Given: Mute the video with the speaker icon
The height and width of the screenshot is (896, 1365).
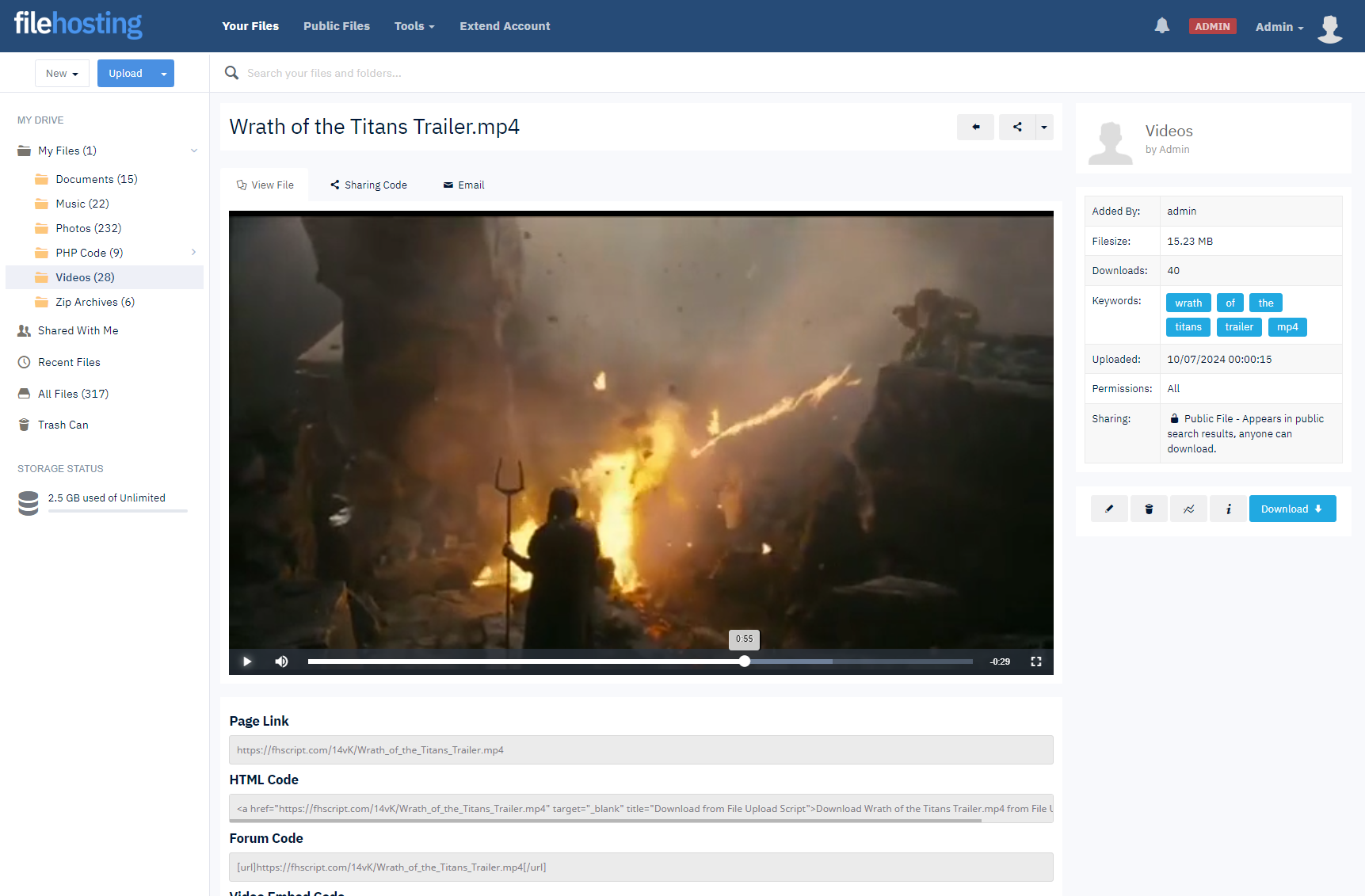Looking at the screenshot, I should pos(281,662).
